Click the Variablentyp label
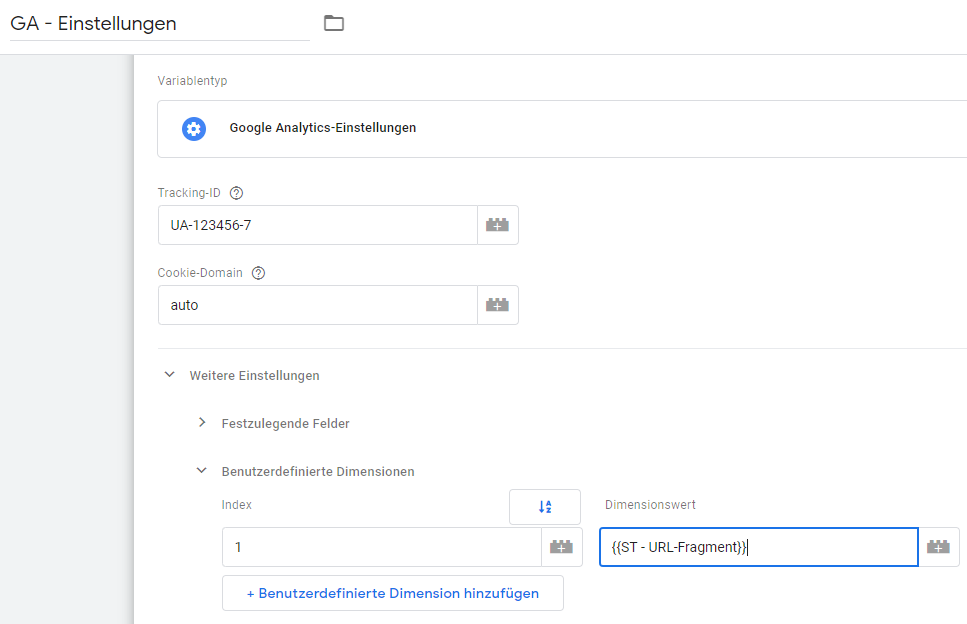The width and height of the screenshot is (967, 624). coord(192,81)
